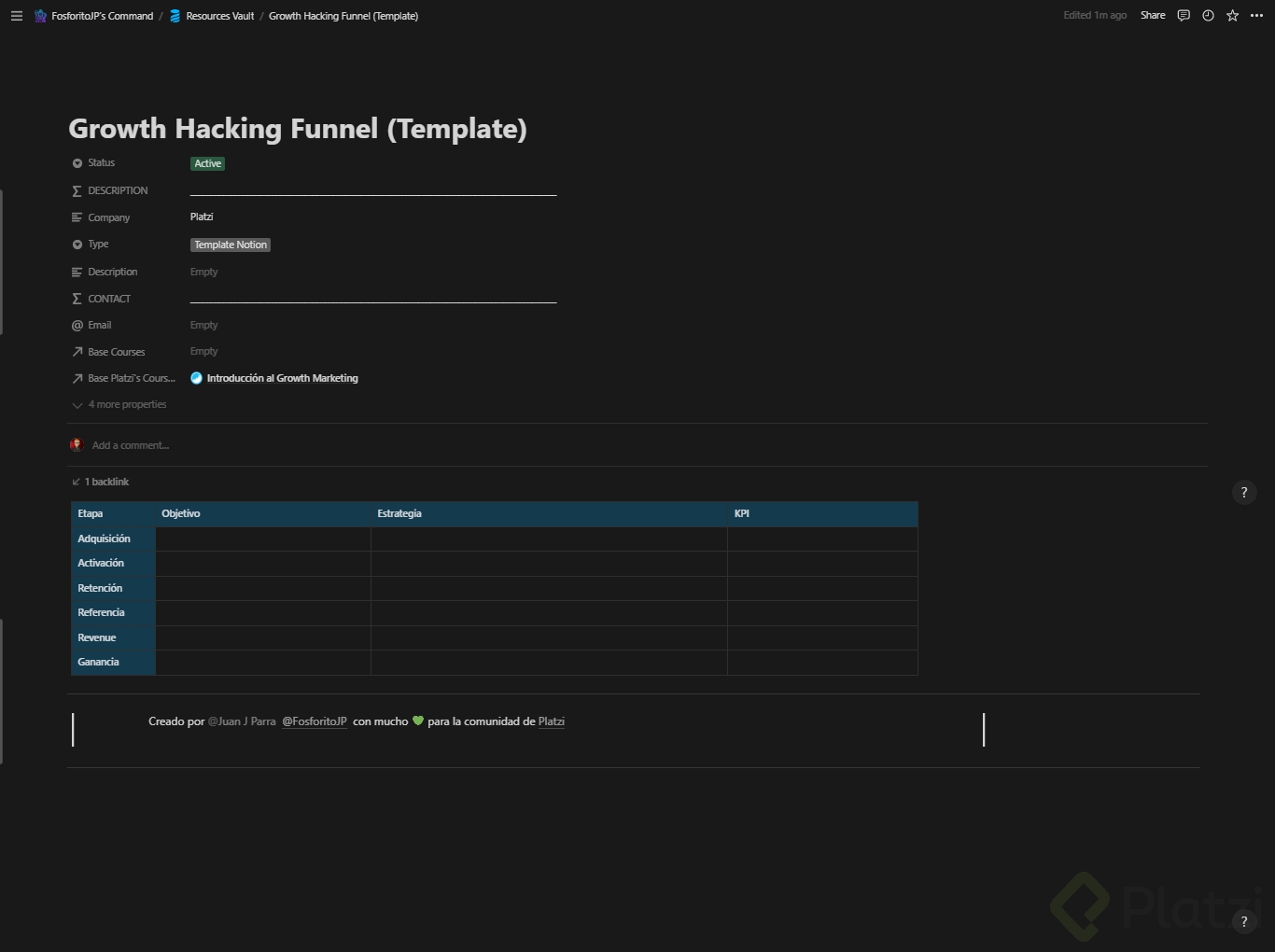Click the Estrategia column header
This screenshot has height=952, width=1275.
tap(549, 514)
